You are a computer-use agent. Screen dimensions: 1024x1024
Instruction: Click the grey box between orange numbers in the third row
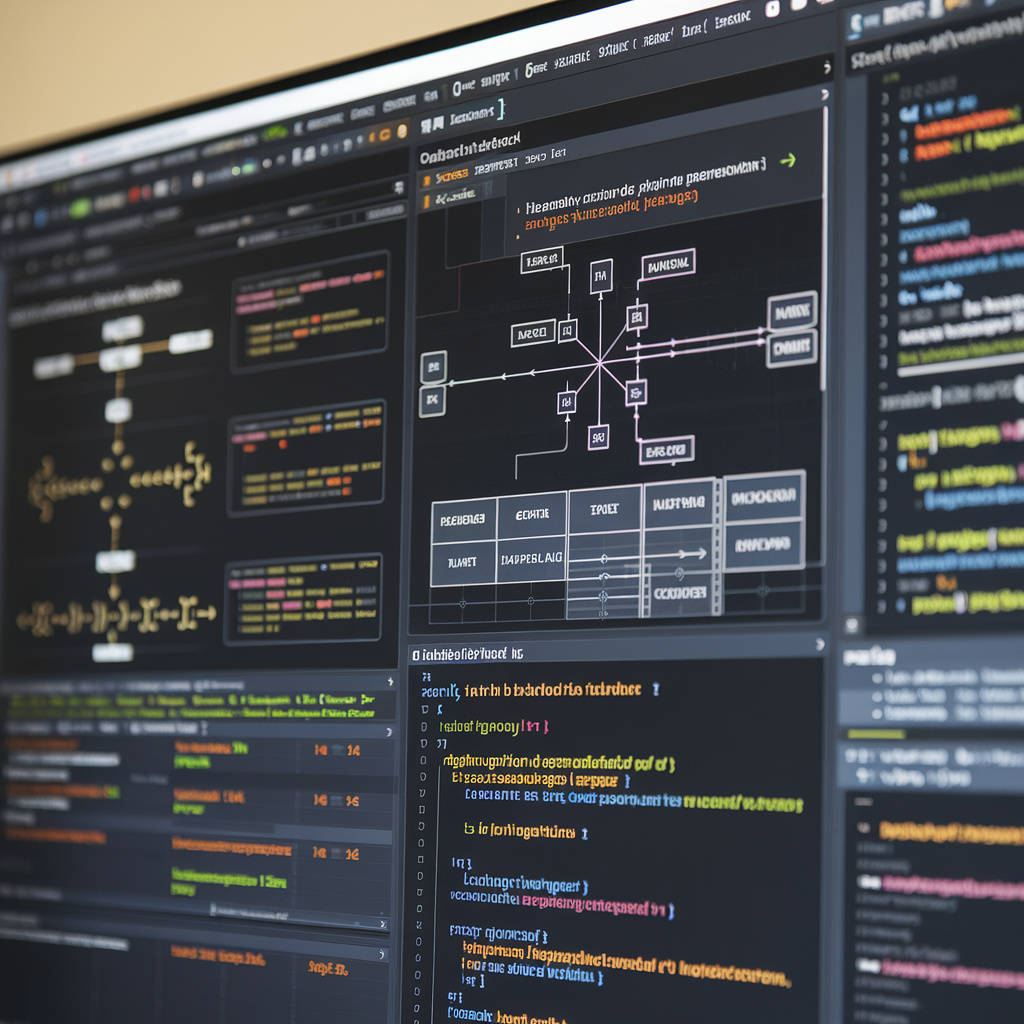(335, 854)
